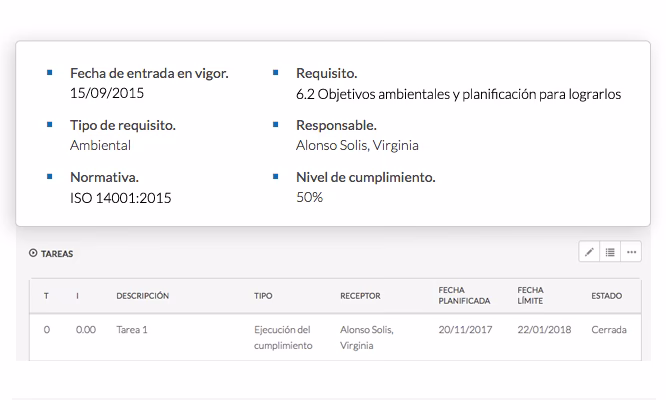This screenshot has width=666, height=400.
Task: Collapse the Tareas section via circle icon
Action: pos(33,254)
